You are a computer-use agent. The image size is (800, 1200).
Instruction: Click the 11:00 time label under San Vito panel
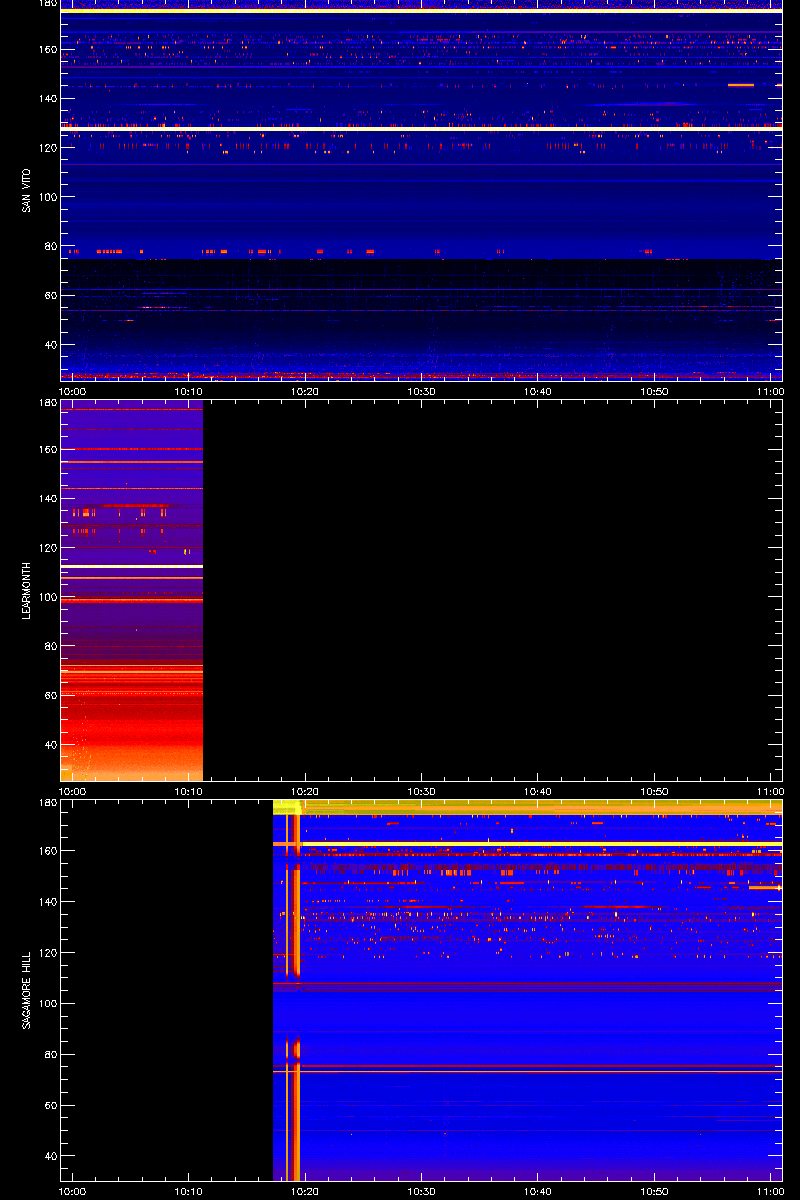[x=770, y=392]
